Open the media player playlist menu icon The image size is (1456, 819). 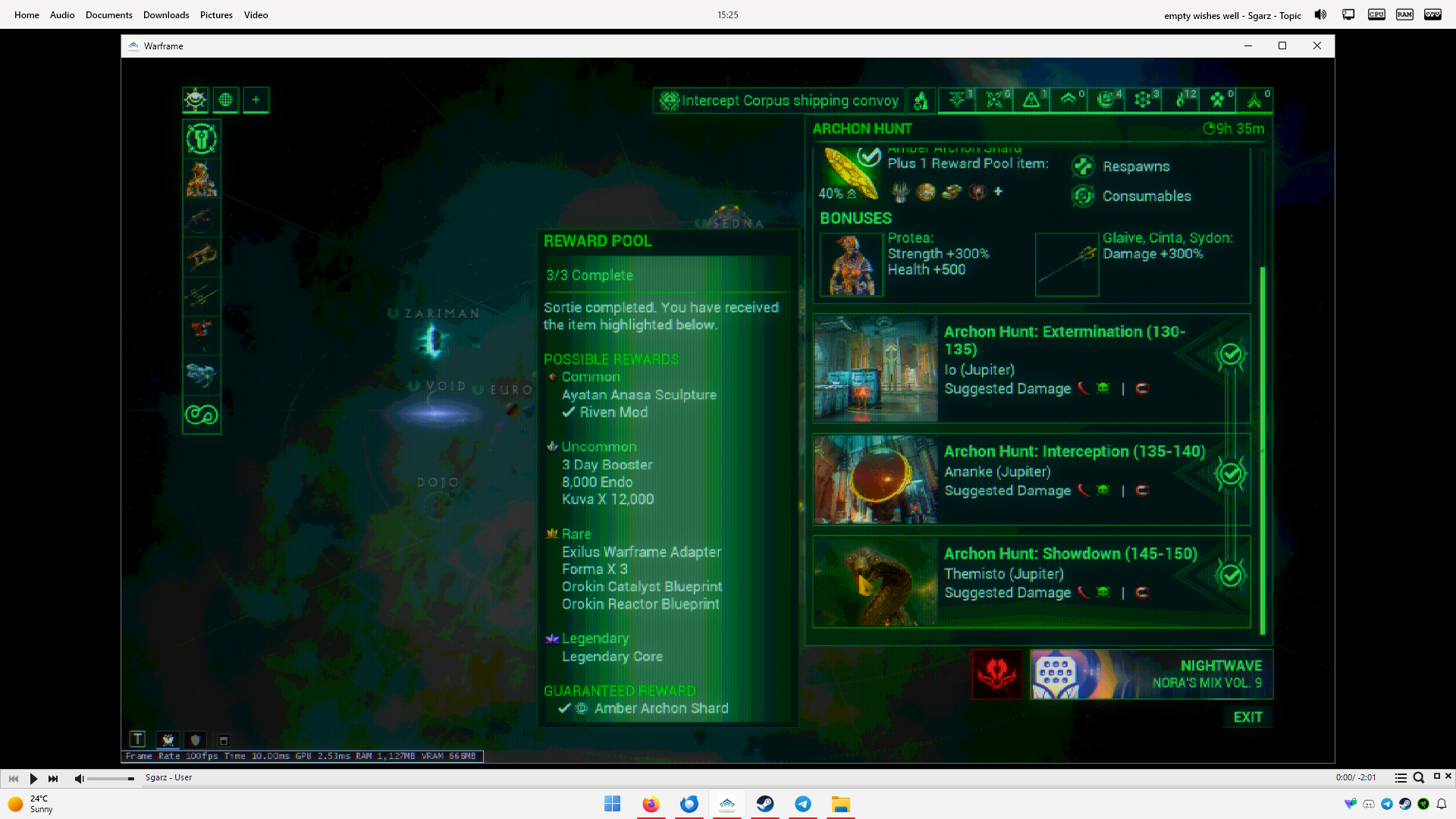(x=1401, y=778)
